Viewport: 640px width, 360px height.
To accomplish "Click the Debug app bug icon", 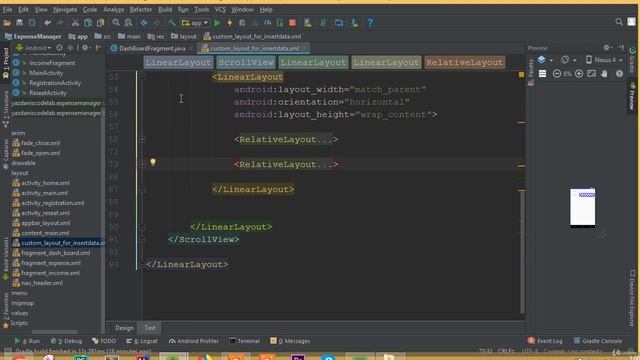I will click(x=242, y=23).
